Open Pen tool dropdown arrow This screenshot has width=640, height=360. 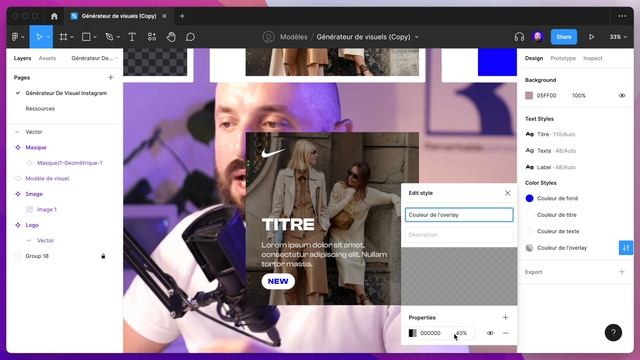pyautogui.click(x=118, y=37)
